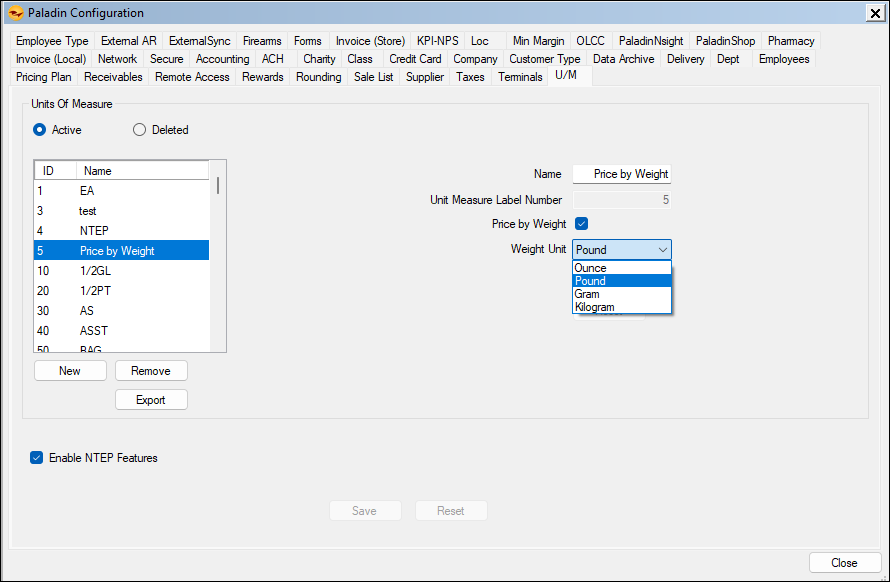
Task: Collapse the Weight Unit dropdown arrow
Action: coord(662,250)
